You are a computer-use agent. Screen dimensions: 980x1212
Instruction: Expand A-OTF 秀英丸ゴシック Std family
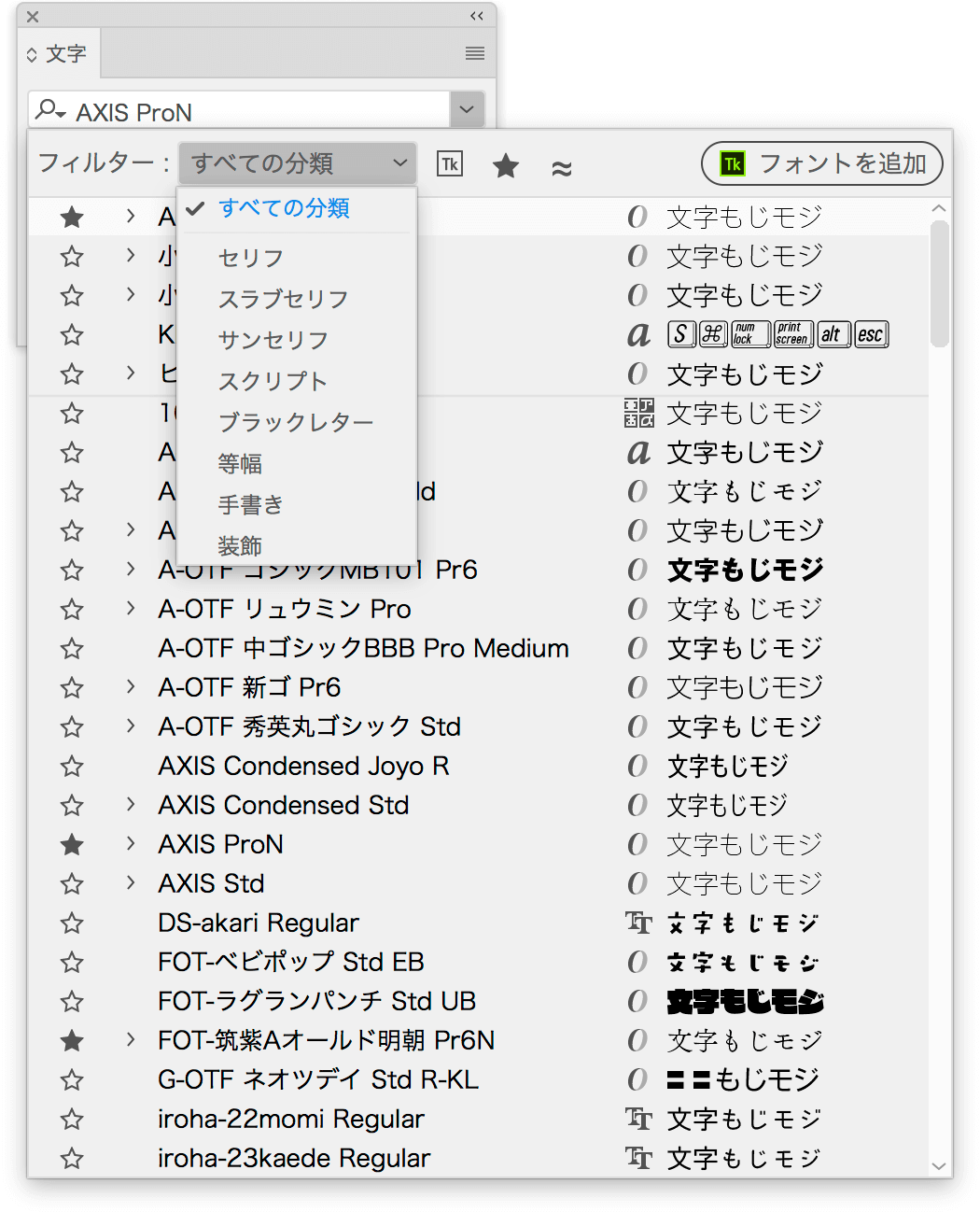click(131, 726)
